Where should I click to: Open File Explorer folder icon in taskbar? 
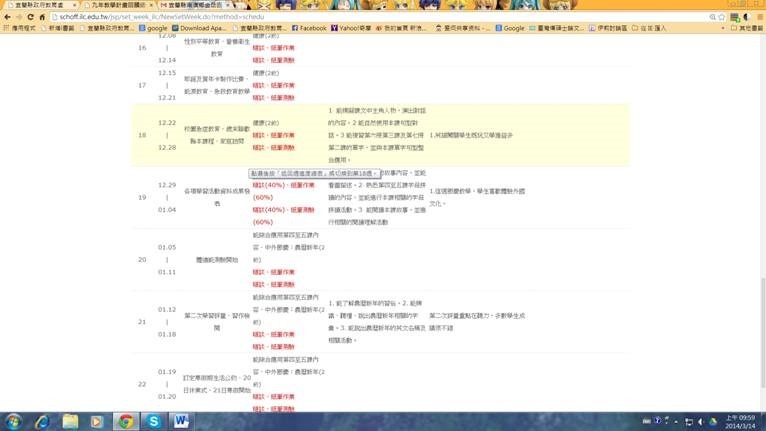tap(70, 420)
